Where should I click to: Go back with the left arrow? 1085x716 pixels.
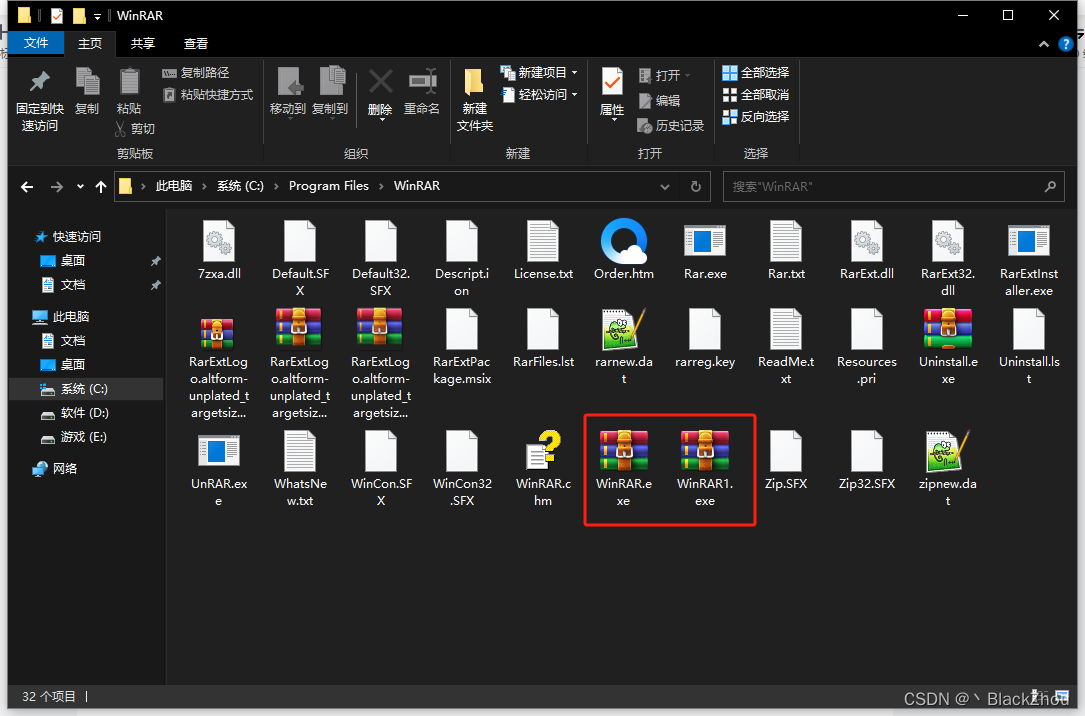pyautogui.click(x=27, y=187)
